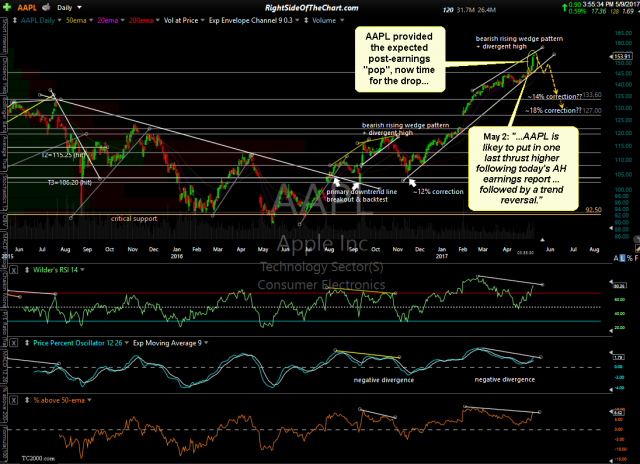Click move arrows beside % above 50-ema

coord(27,400)
